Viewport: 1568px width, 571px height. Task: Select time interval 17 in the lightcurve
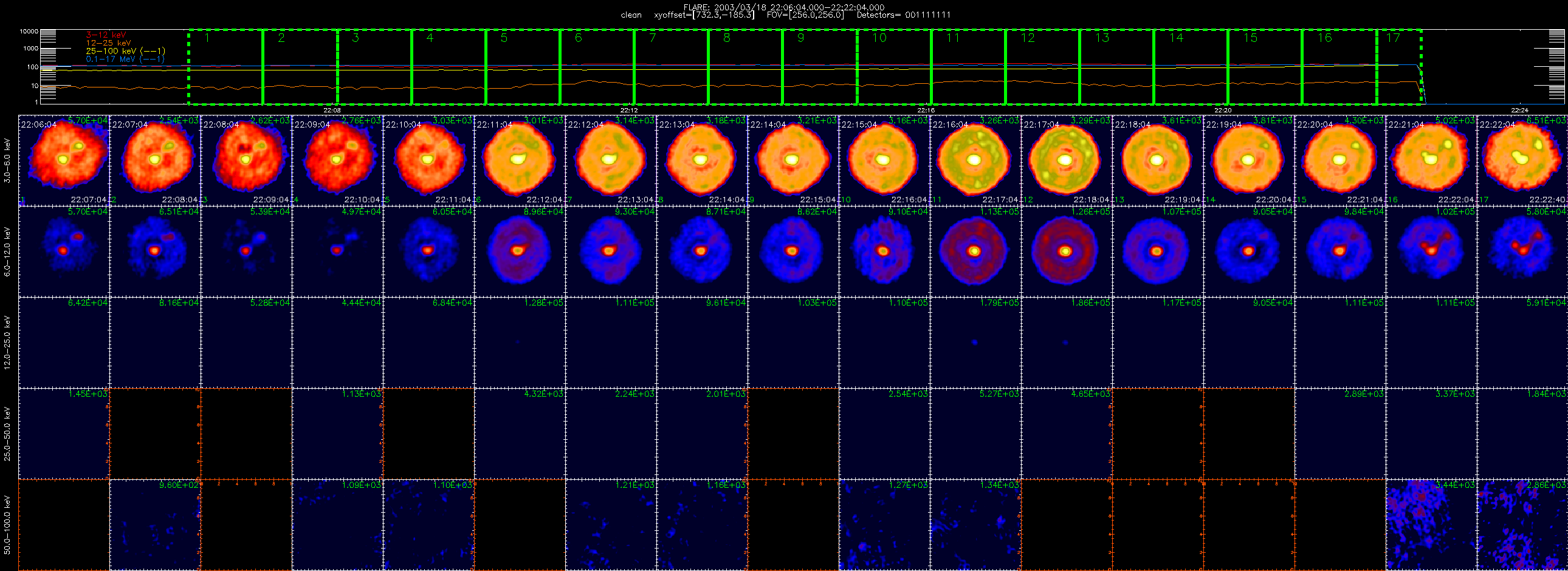(x=1400, y=67)
